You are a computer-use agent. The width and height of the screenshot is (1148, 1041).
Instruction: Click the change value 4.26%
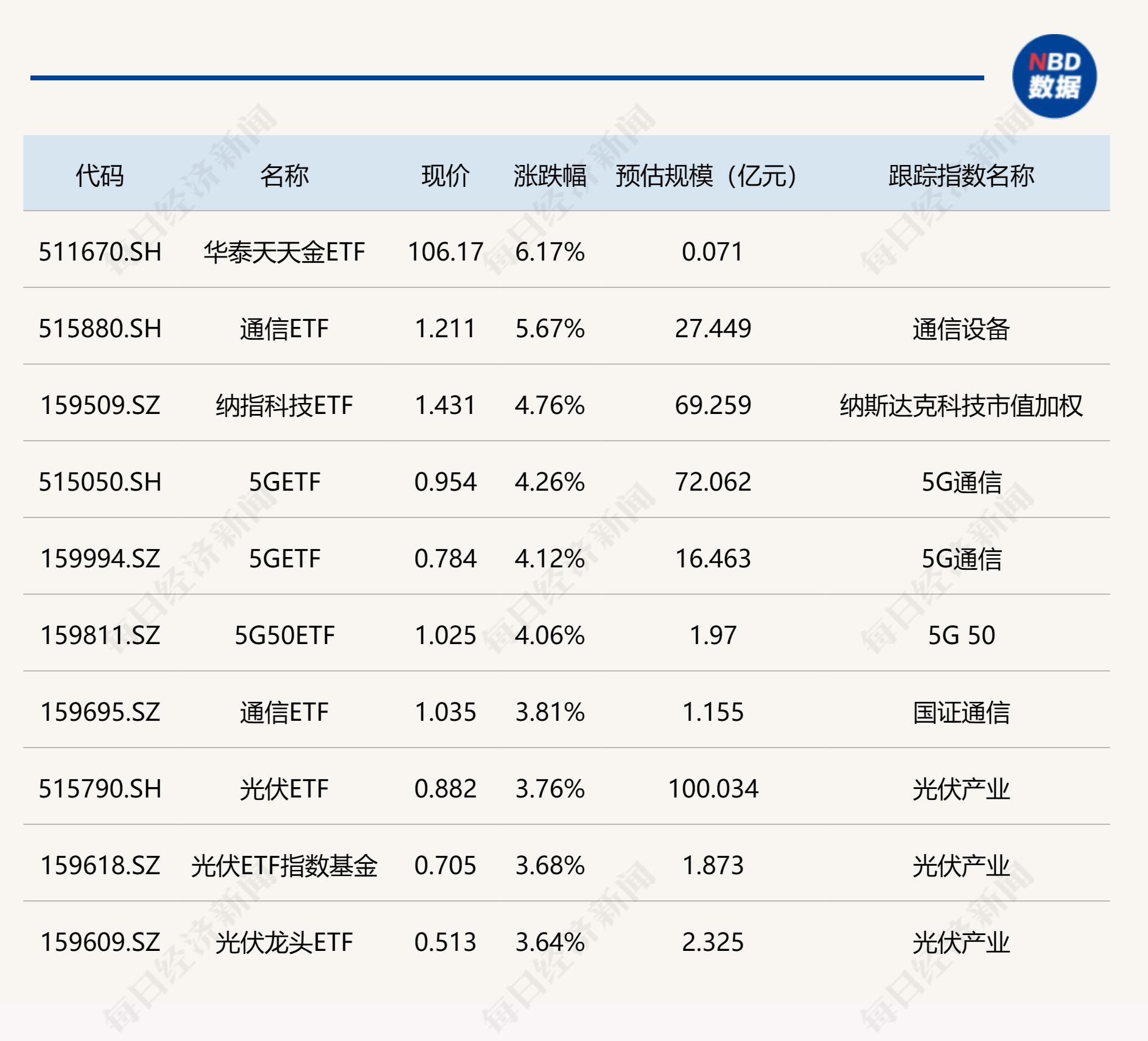[550, 482]
